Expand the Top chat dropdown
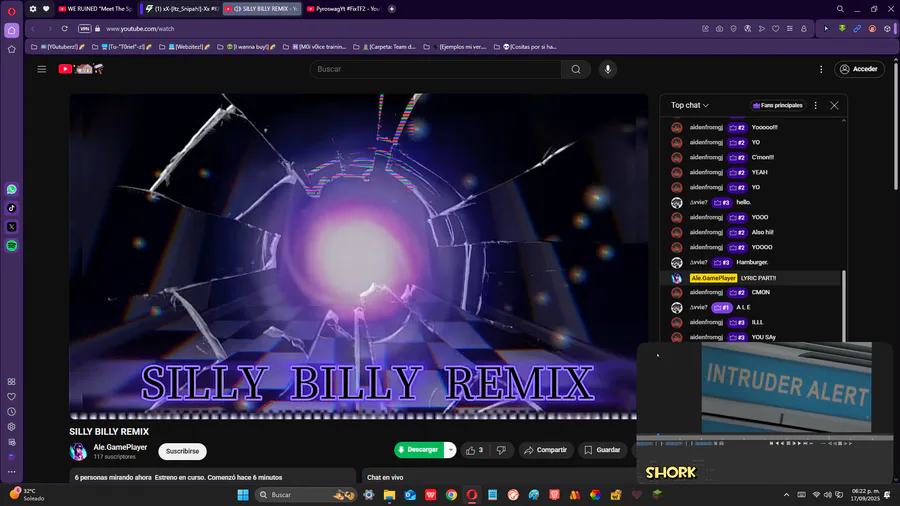Screen dimensions: 900x506 tap(690, 106)
